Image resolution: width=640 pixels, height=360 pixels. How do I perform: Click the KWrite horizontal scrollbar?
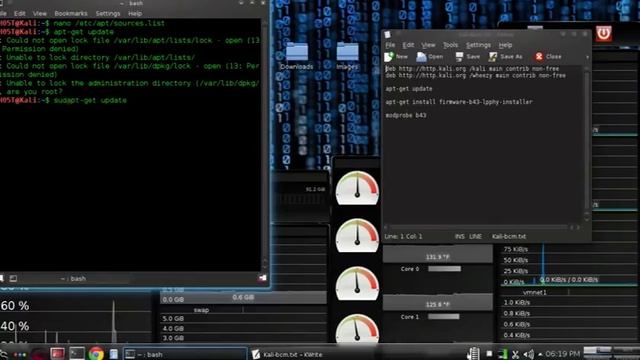(482, 227)
